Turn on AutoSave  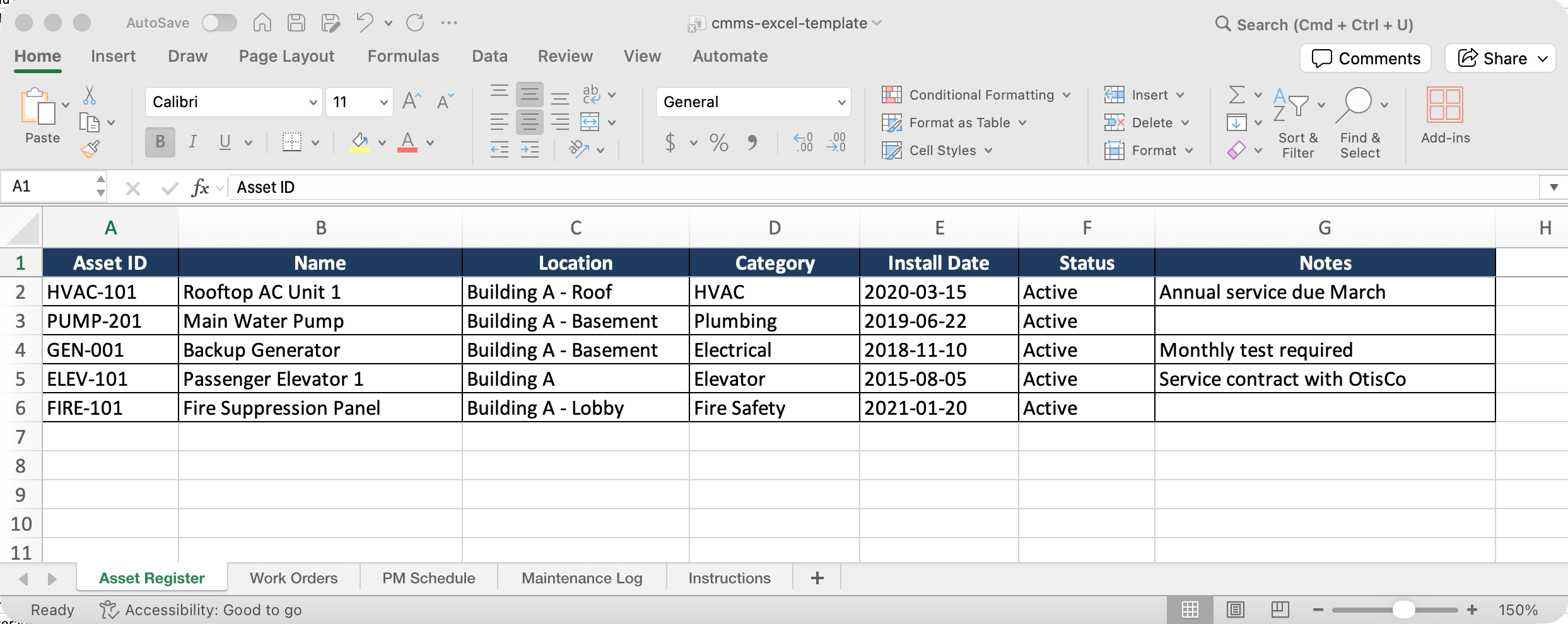click(219, 23)
